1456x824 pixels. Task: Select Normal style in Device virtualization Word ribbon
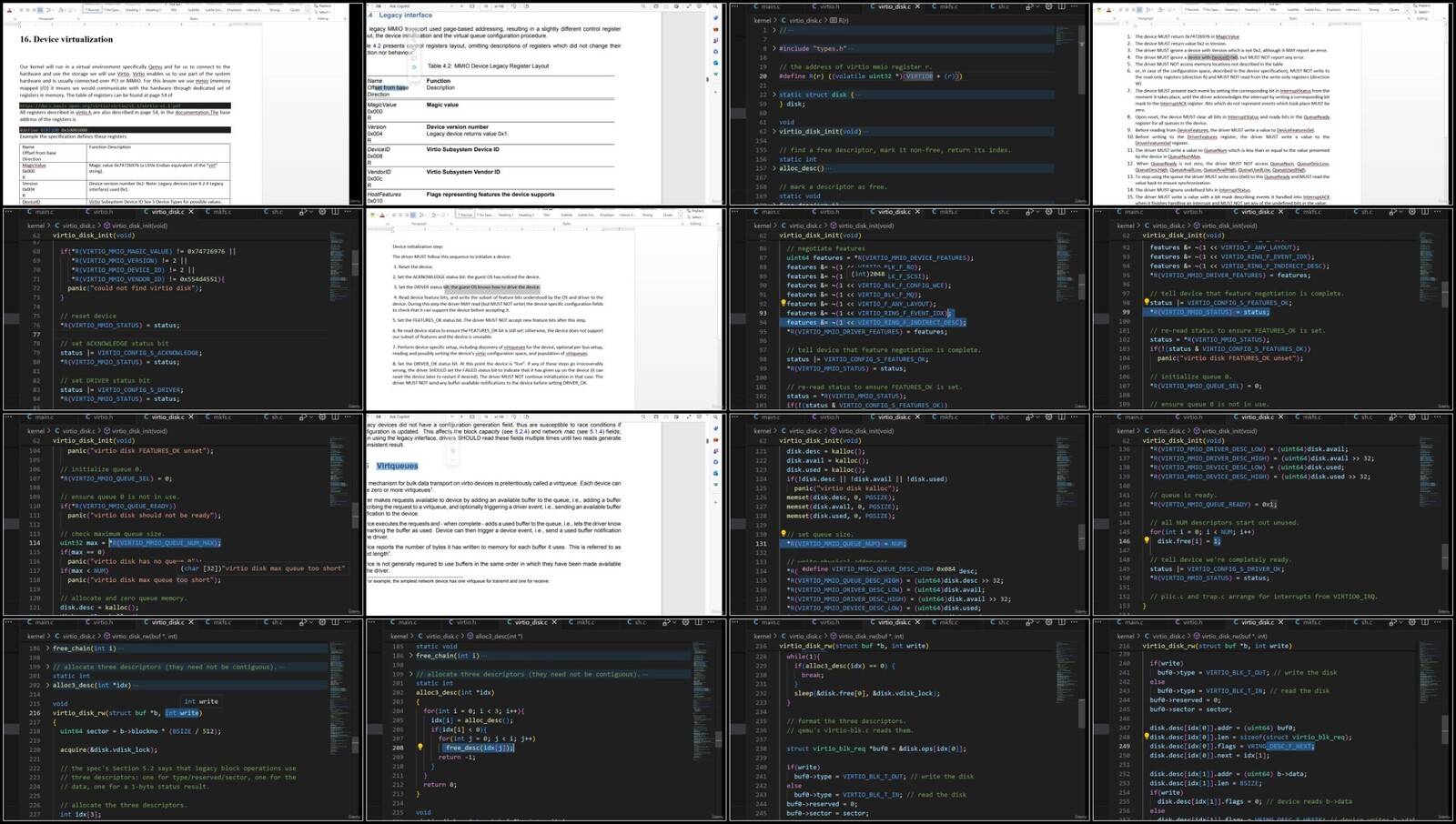pyautogui.click(x=93, y=10)
